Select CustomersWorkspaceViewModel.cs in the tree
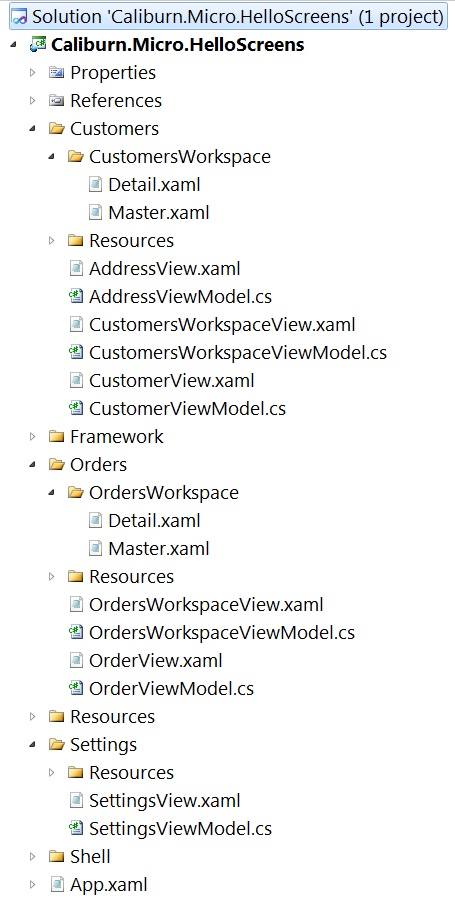Viewport: 455px width, 904px height. 238,352
